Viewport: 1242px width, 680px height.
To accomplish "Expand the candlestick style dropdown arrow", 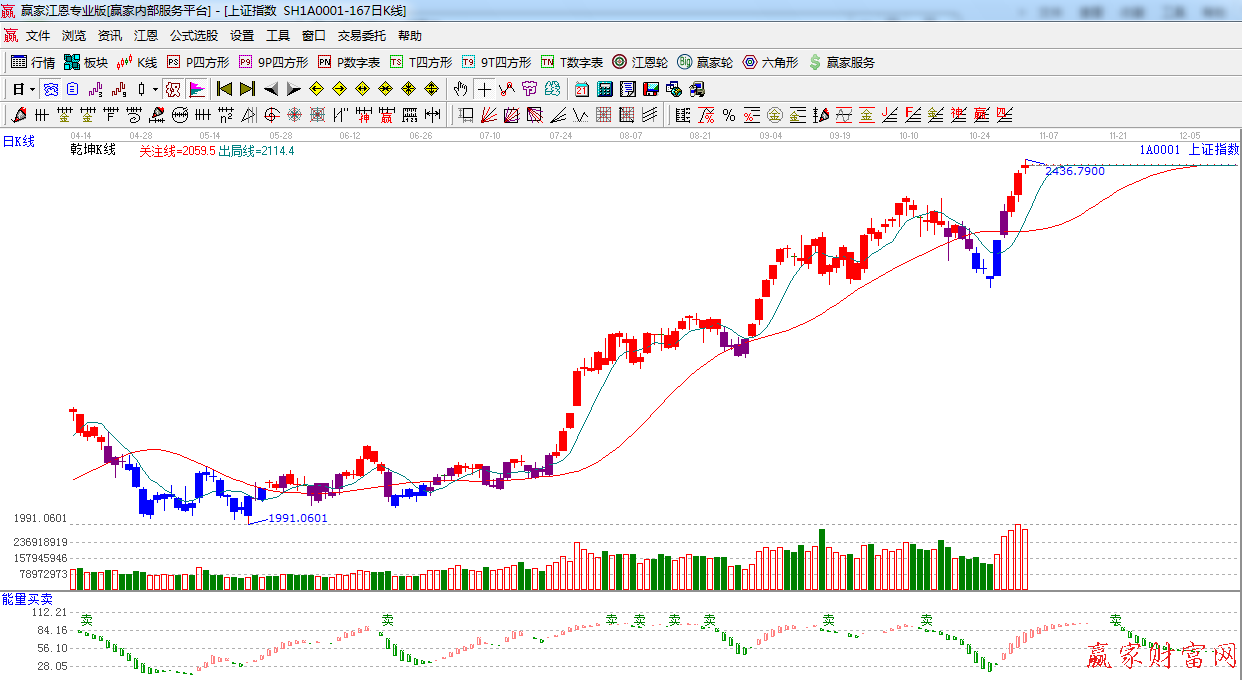I will tap(155, 89).
